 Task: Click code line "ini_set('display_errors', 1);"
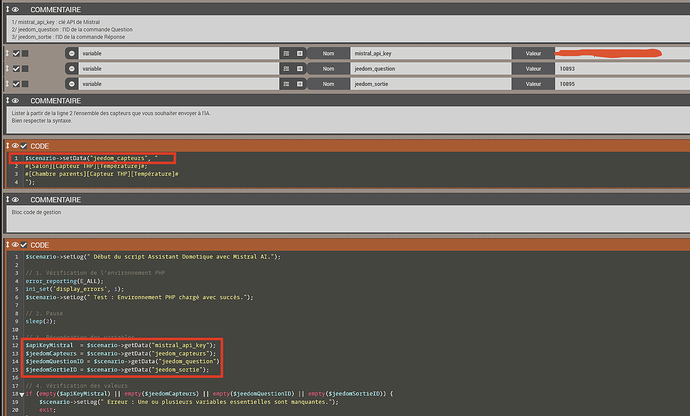74,289
